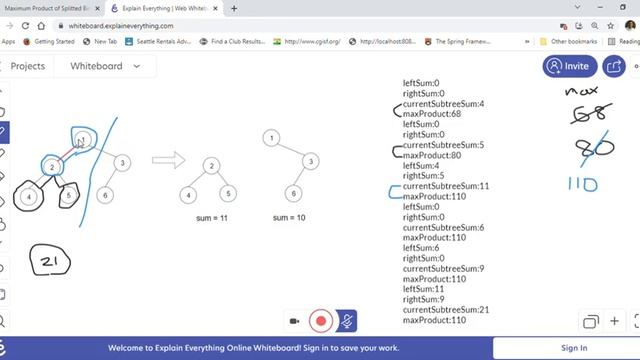Open the tab search chevron
The image size is (640, 360).
[578, 7]
